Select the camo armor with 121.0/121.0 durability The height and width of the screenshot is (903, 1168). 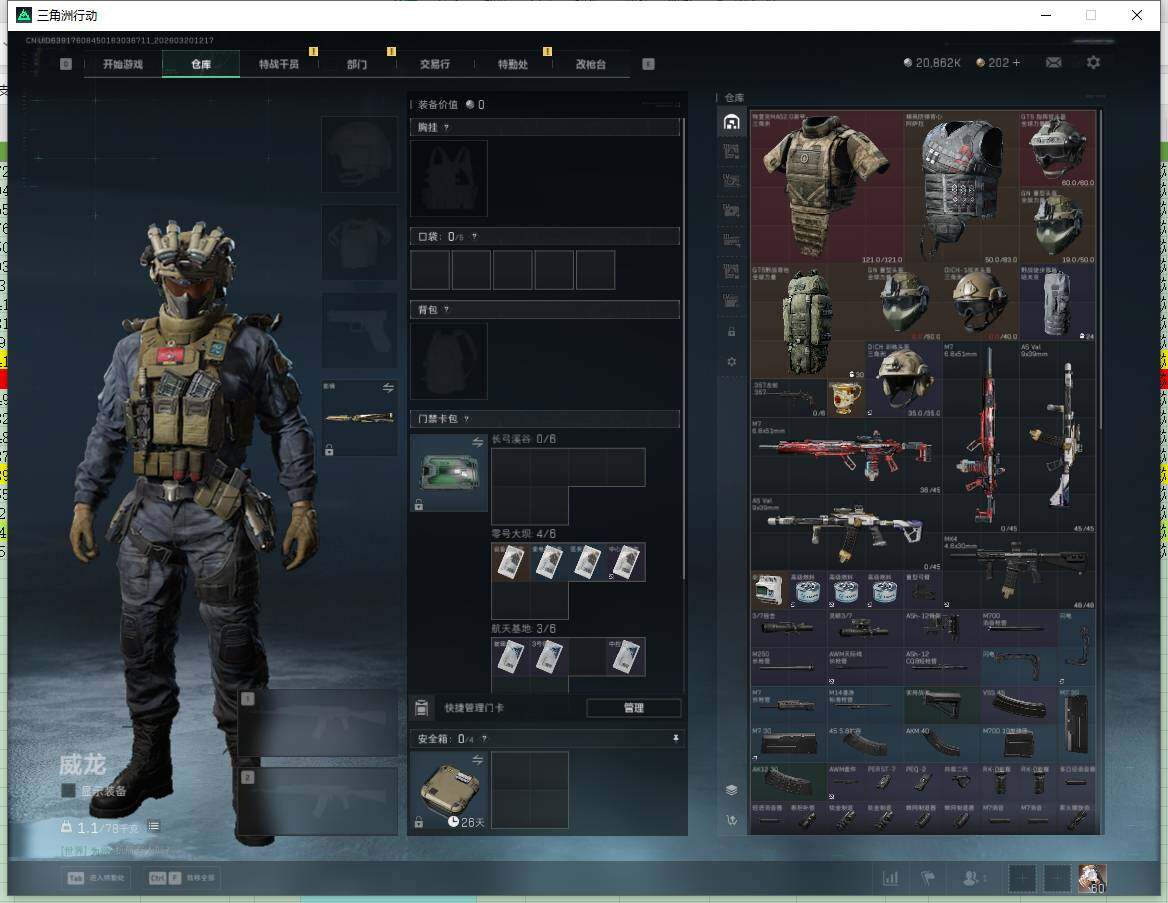827,187
